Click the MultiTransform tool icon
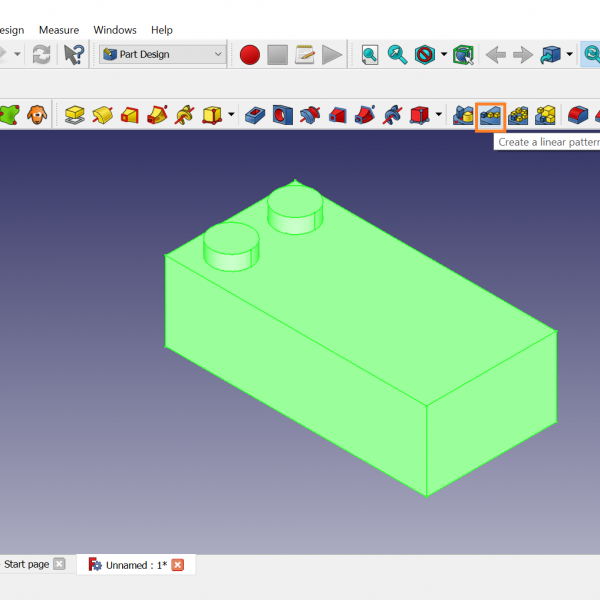 click(545, 115)
